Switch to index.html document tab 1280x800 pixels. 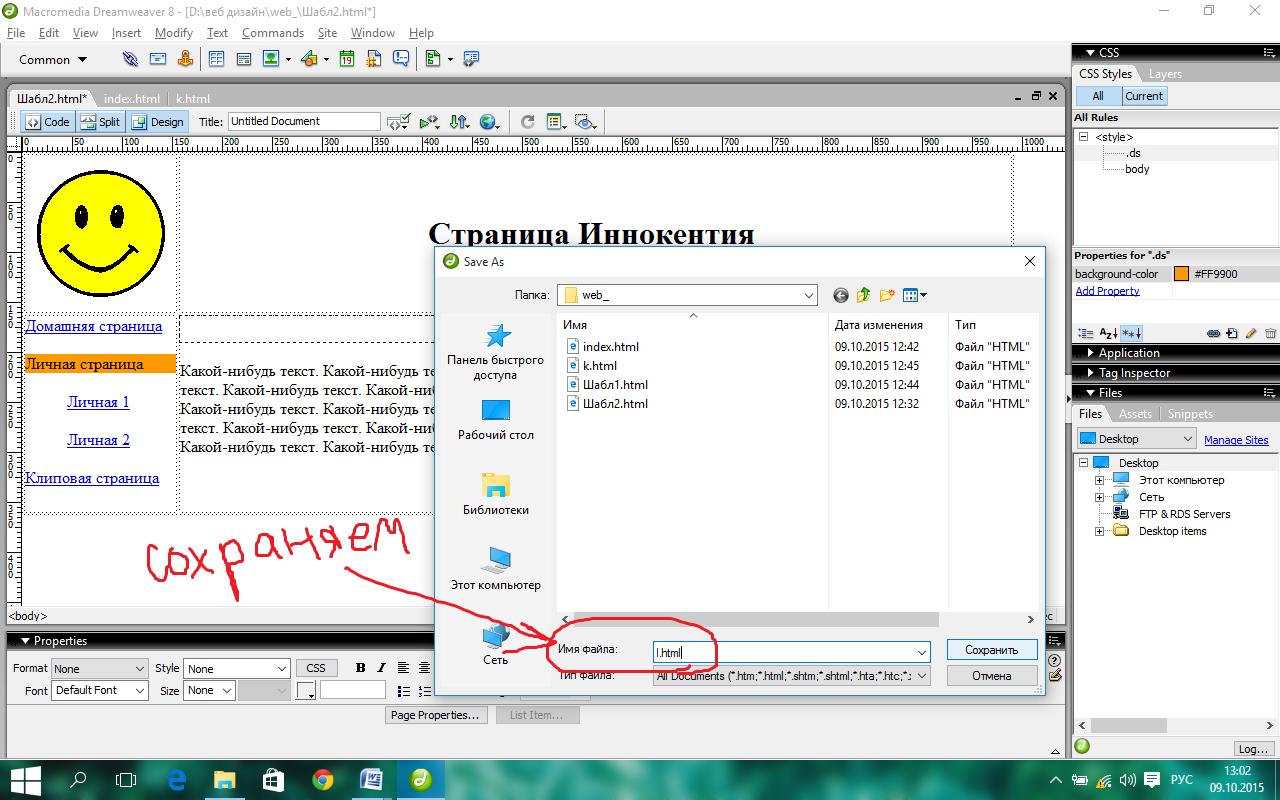132,99
